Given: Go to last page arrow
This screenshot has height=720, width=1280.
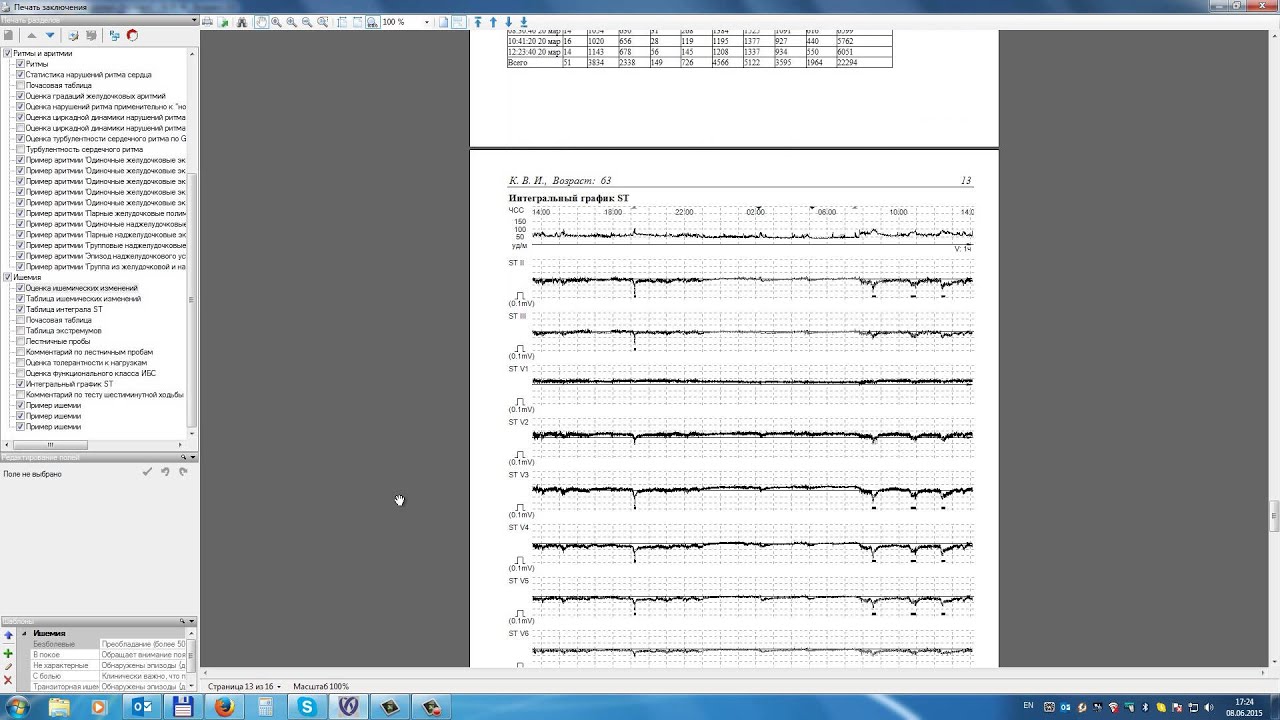Looking at the screenshot, I should click(523, 22).
